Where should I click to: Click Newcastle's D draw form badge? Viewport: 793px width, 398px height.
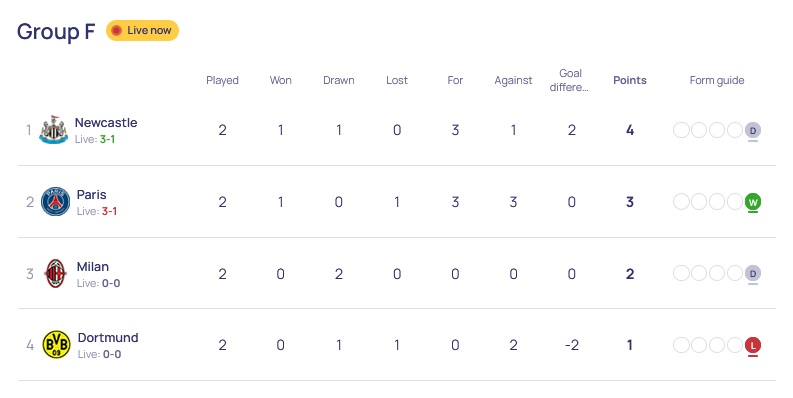click(x=753, y=130)
